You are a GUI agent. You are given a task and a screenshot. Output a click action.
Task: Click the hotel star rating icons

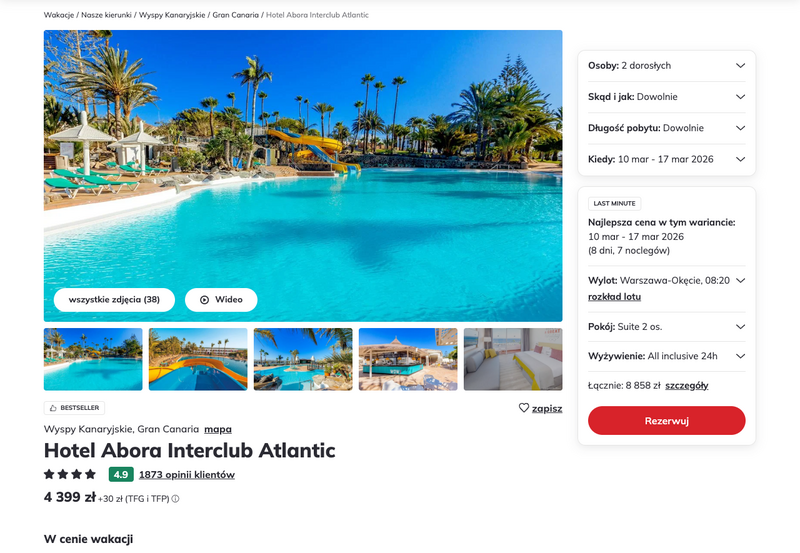70,474
